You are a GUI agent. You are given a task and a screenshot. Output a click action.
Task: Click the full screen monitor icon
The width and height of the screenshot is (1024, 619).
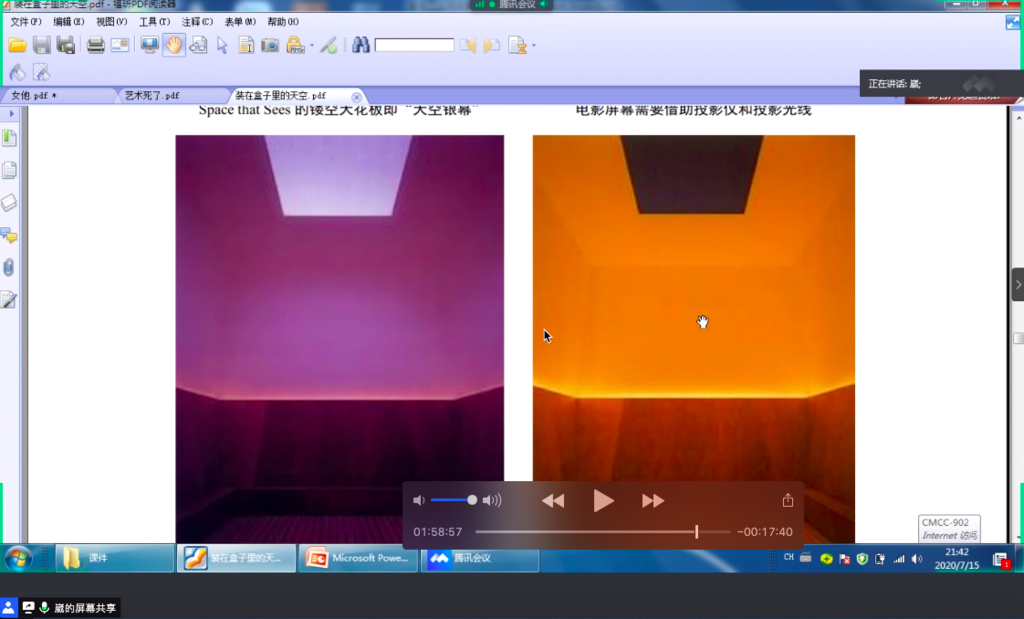150,45
